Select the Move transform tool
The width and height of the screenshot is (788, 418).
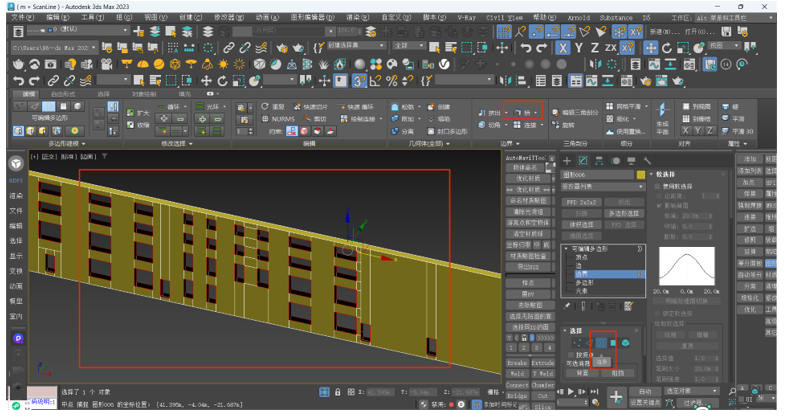[x=207, y=80]
